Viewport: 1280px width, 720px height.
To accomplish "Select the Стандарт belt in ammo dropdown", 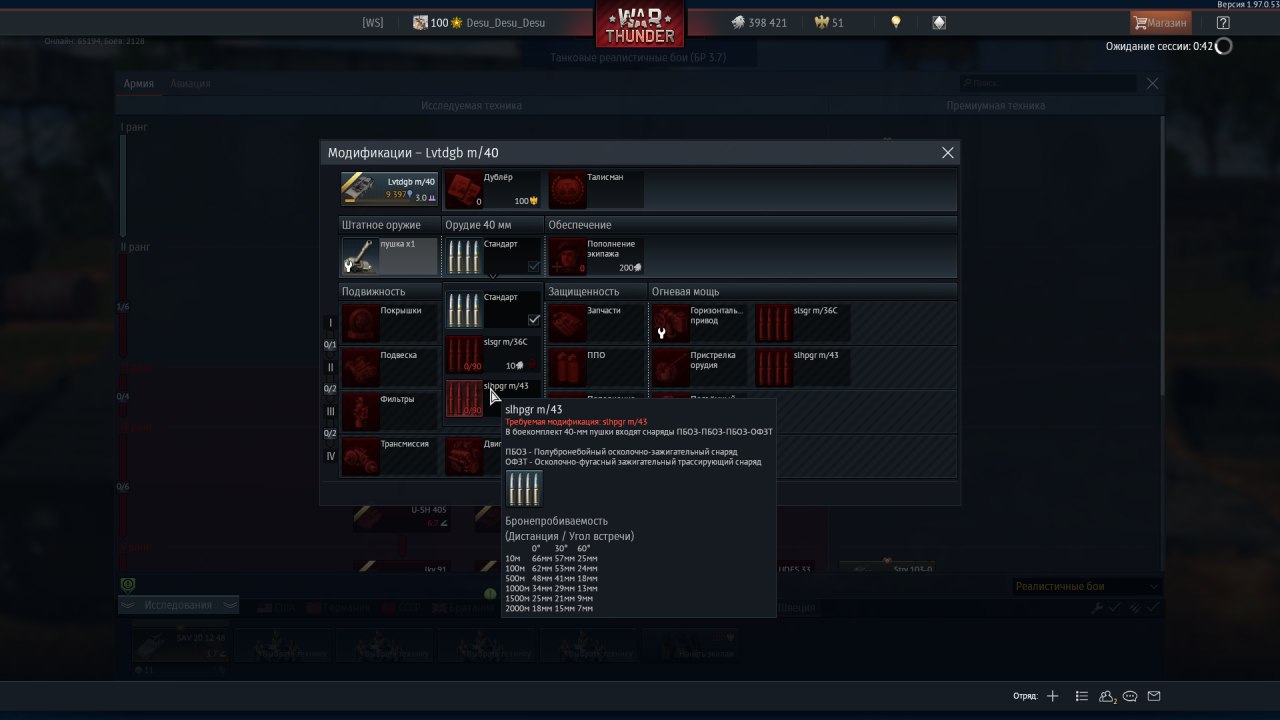I will pyautogui.click(x=493, y=310).
